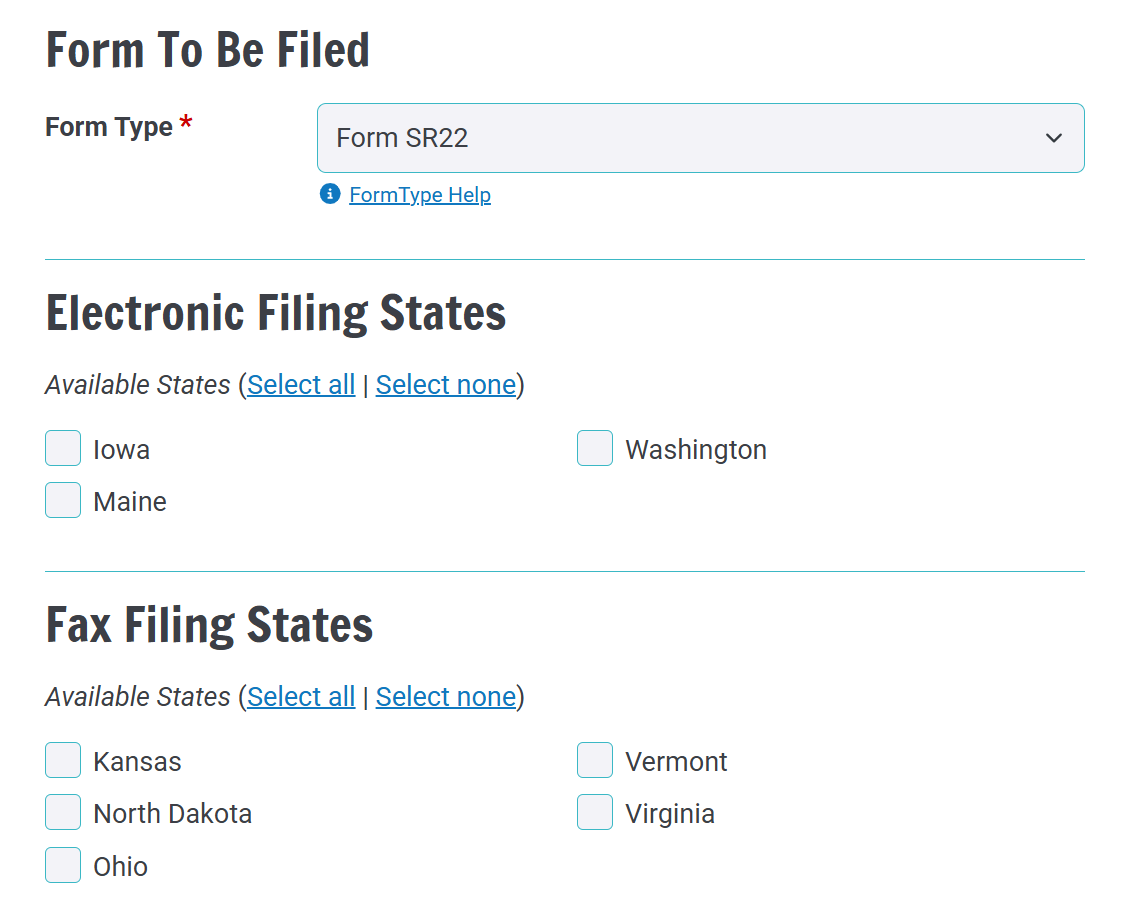Click Select none under Fax Filing States
The width and height of the screenshot is (1130, 924).
coord(446,696)
